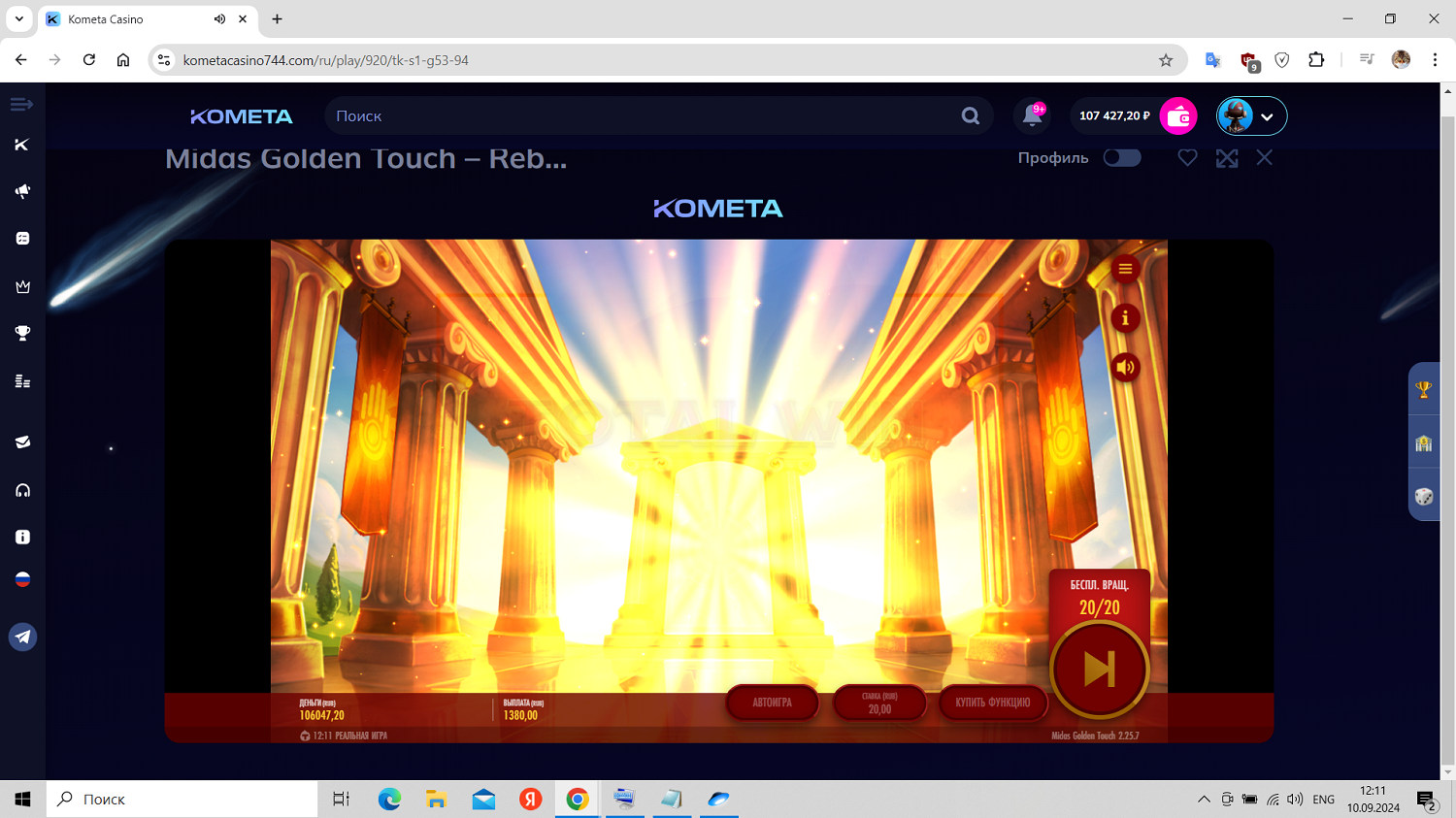Open the browser home page

click(x=123, y=60)
